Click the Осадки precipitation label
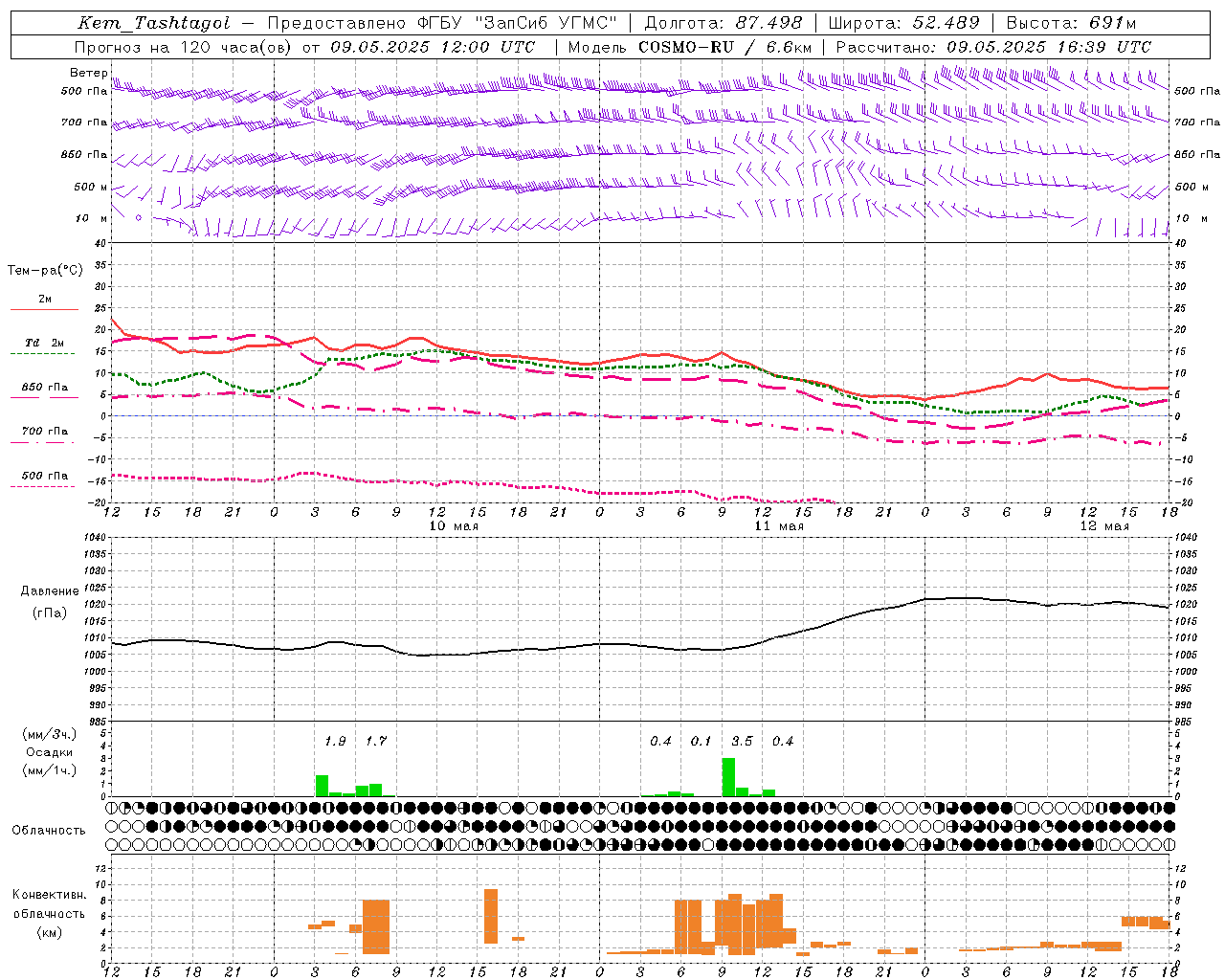This screenshot has height=980, width=1225. click(50, 752)
